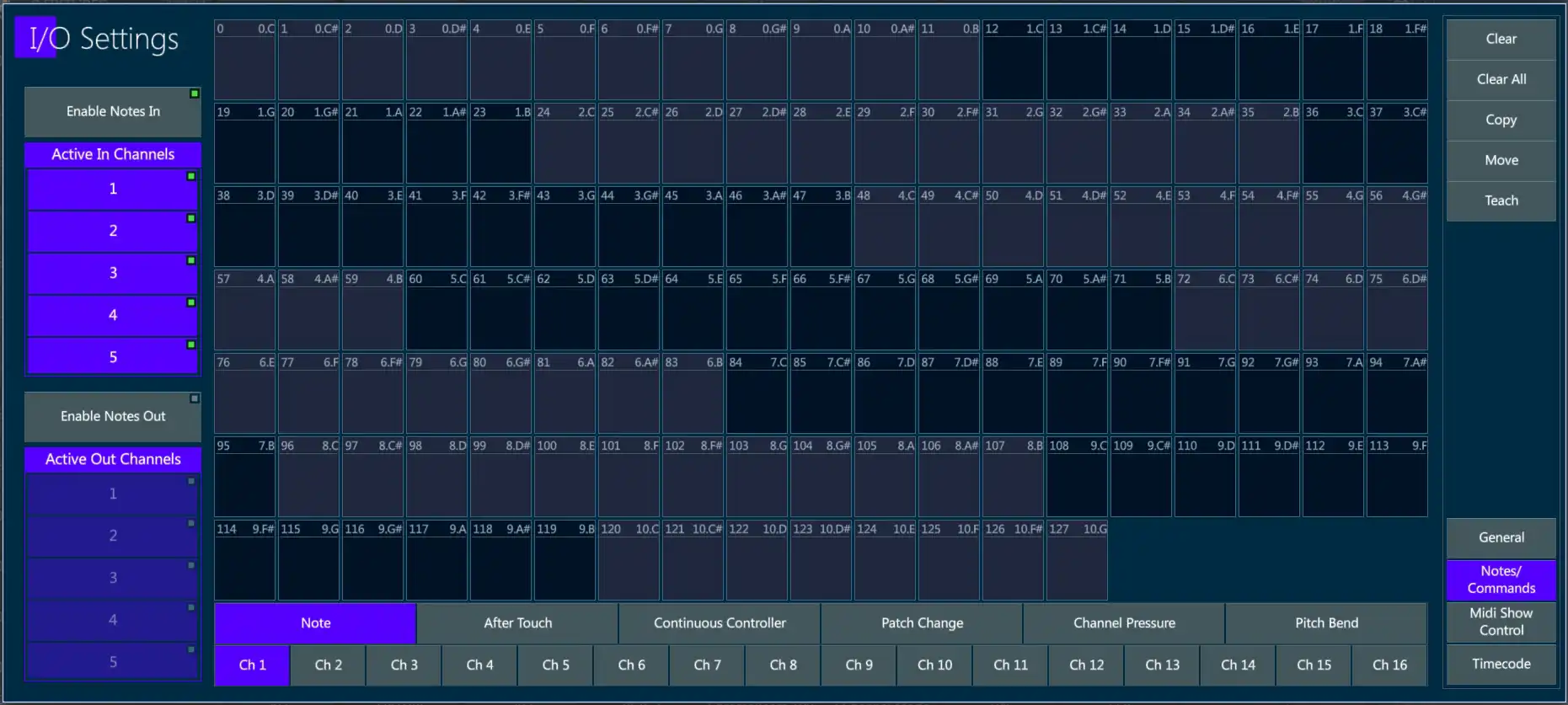Toggle Active Out Channel 5
Viewport: 1568px width, 705px height.
[x=113, y=661]
